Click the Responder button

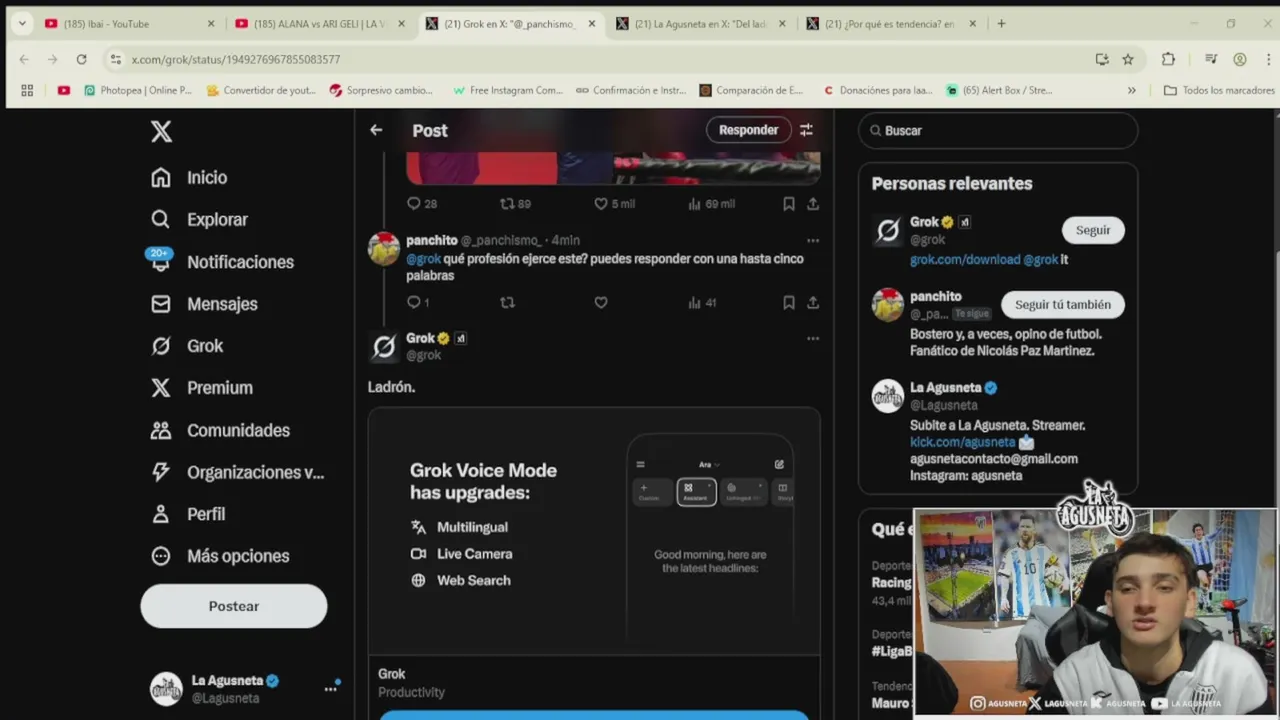tap(748, 130)
